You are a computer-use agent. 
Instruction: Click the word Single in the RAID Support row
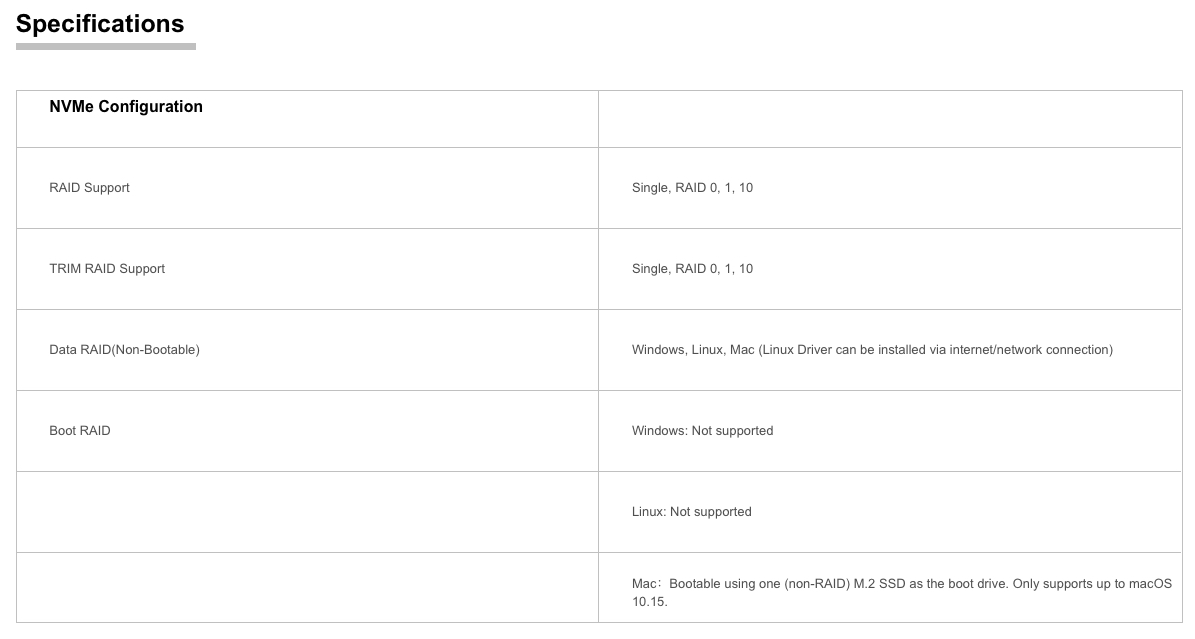(650, 188)
